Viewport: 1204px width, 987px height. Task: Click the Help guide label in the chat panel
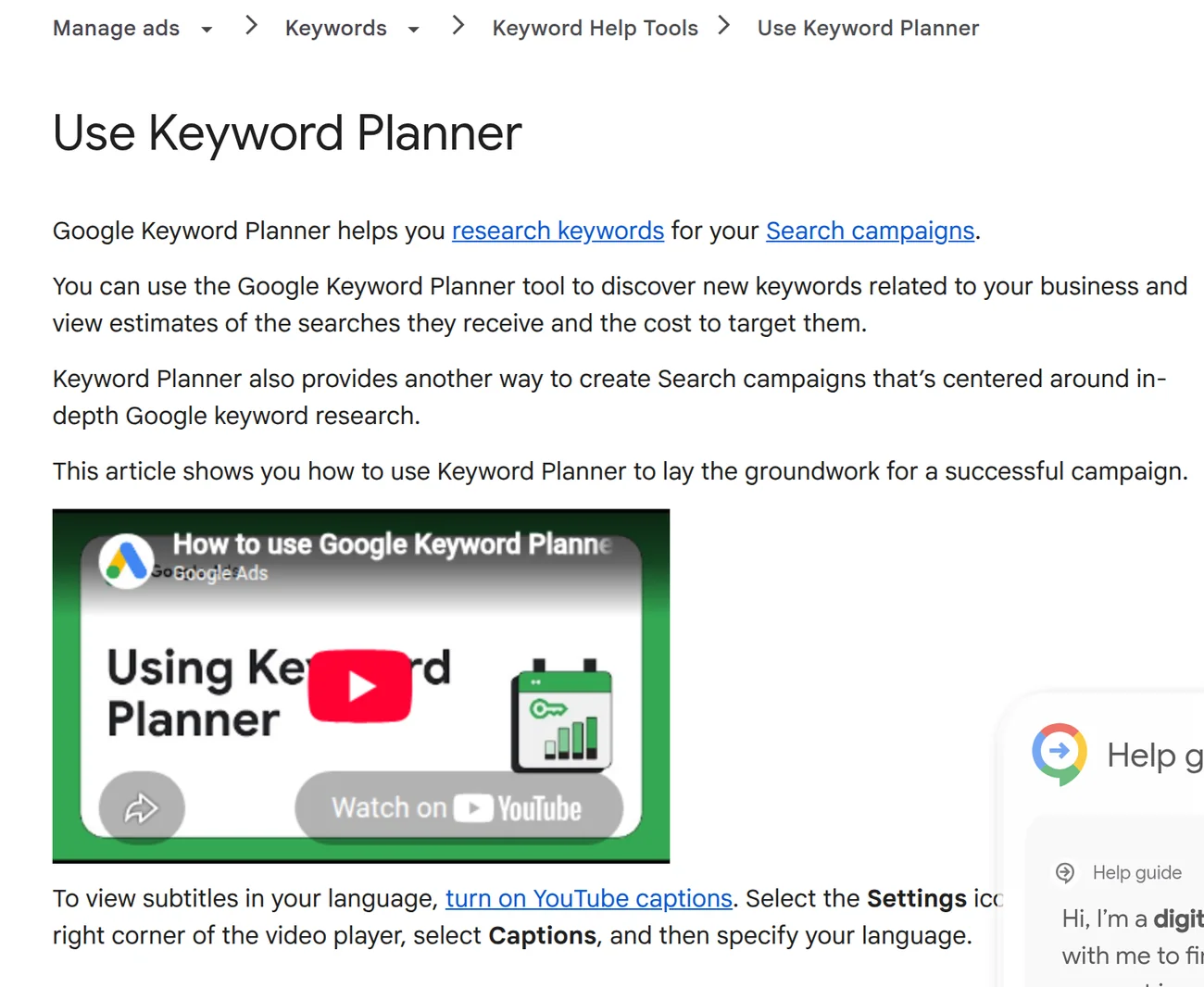[x=1136, y=872]
